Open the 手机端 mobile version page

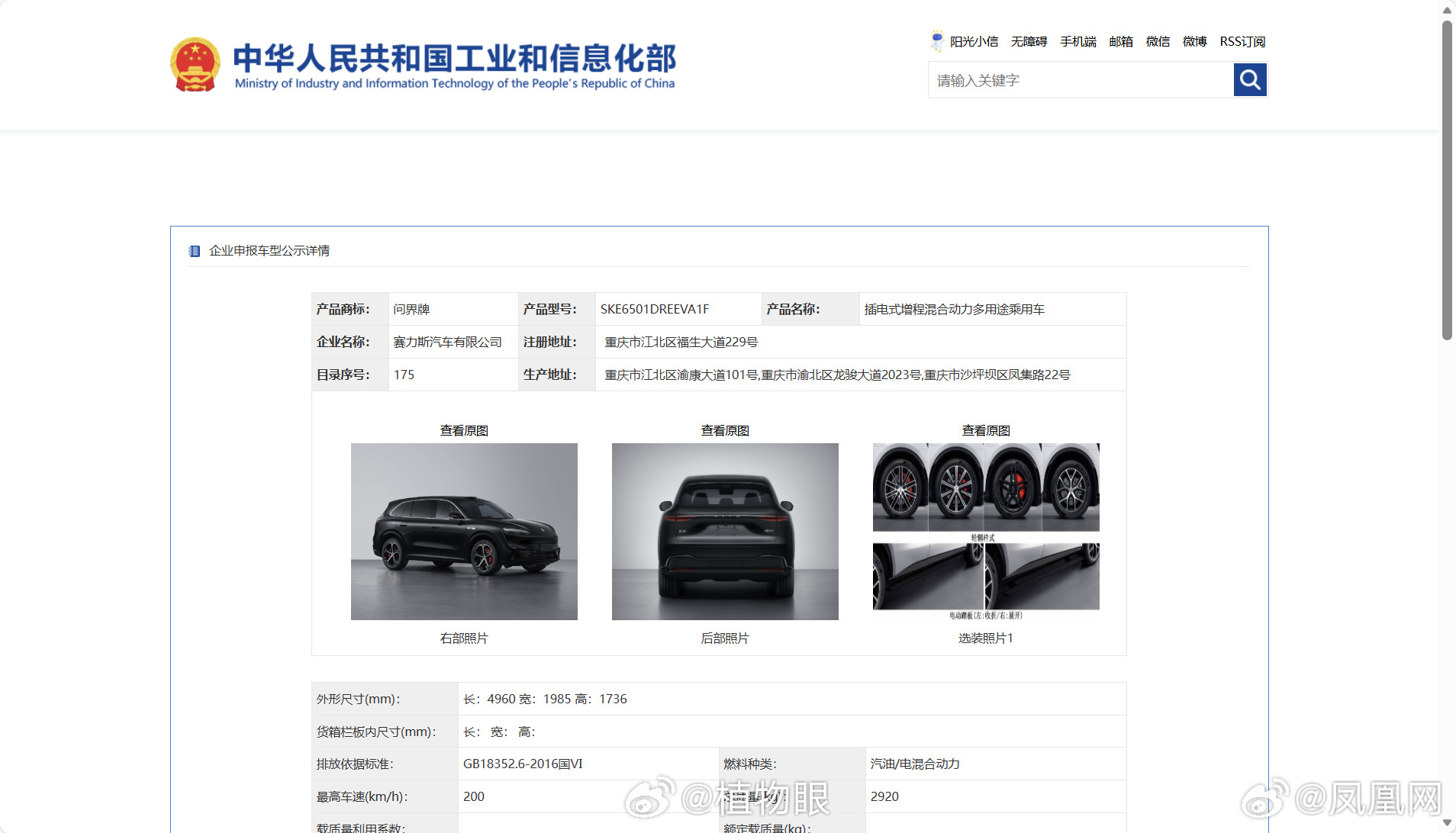1077,41
